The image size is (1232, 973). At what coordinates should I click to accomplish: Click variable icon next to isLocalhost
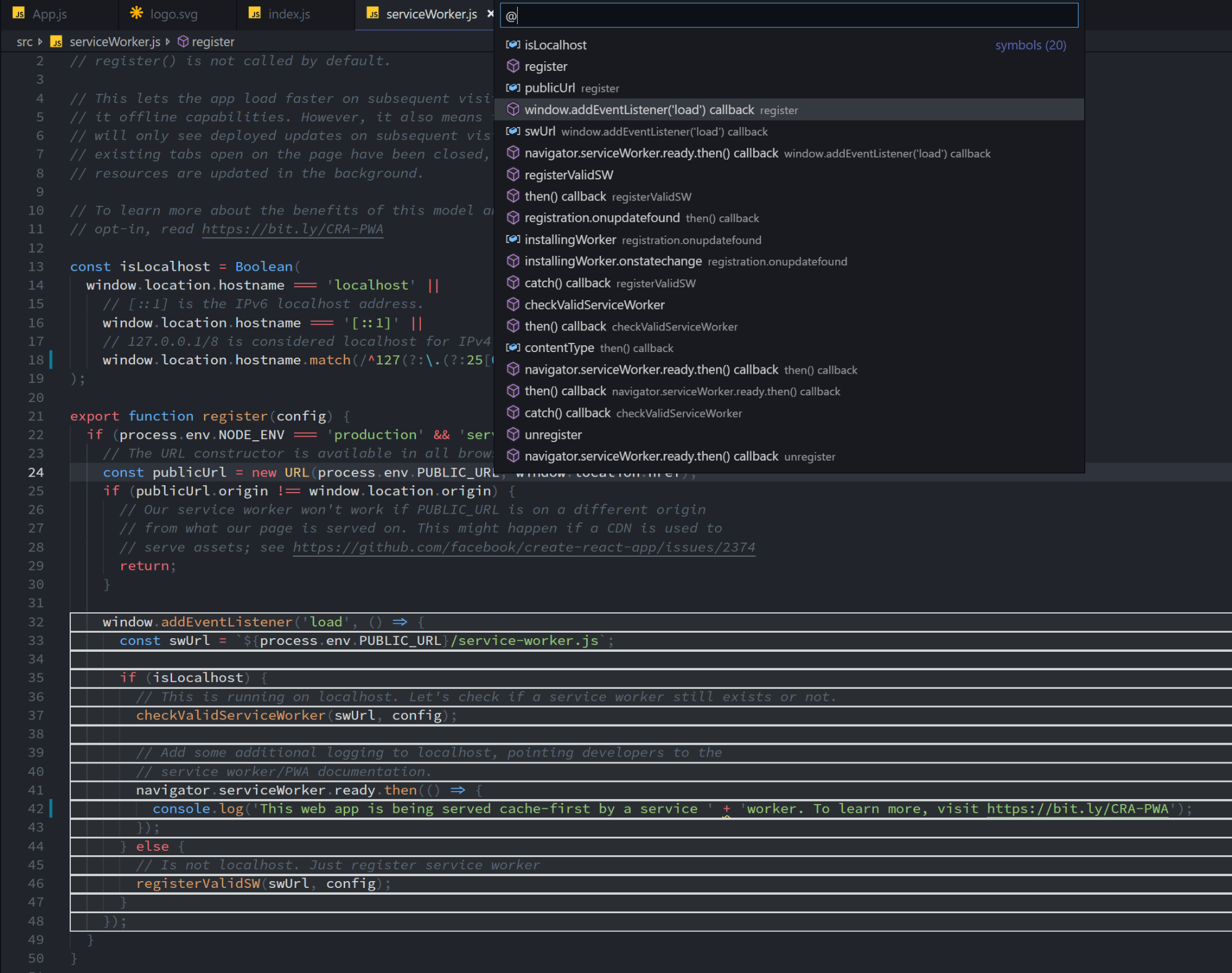tap(513, 44)
